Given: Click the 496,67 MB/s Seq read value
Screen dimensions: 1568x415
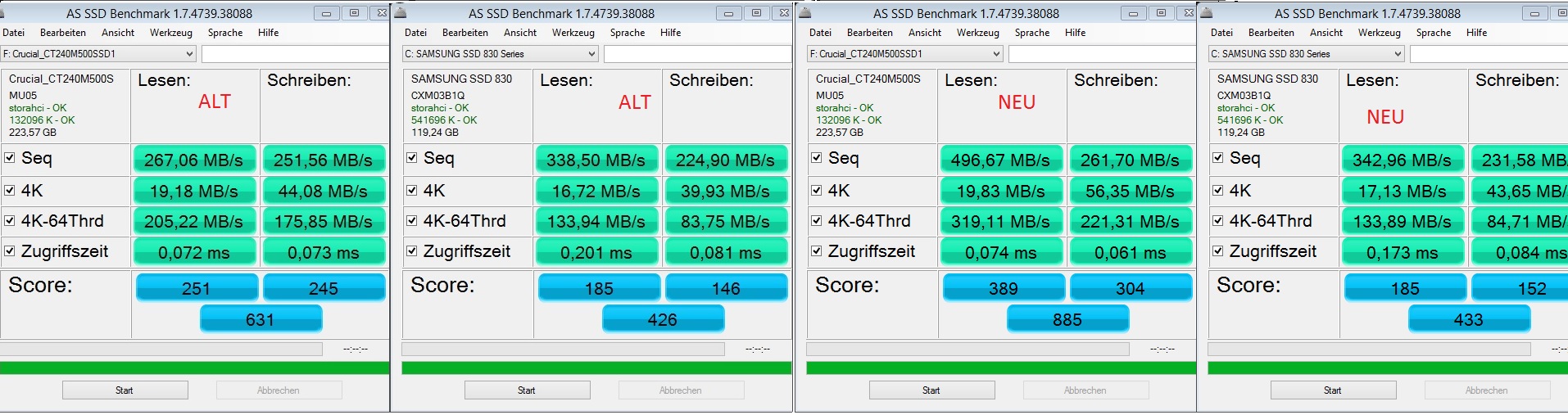Looking at the screenshot, I should [1001, 160].
